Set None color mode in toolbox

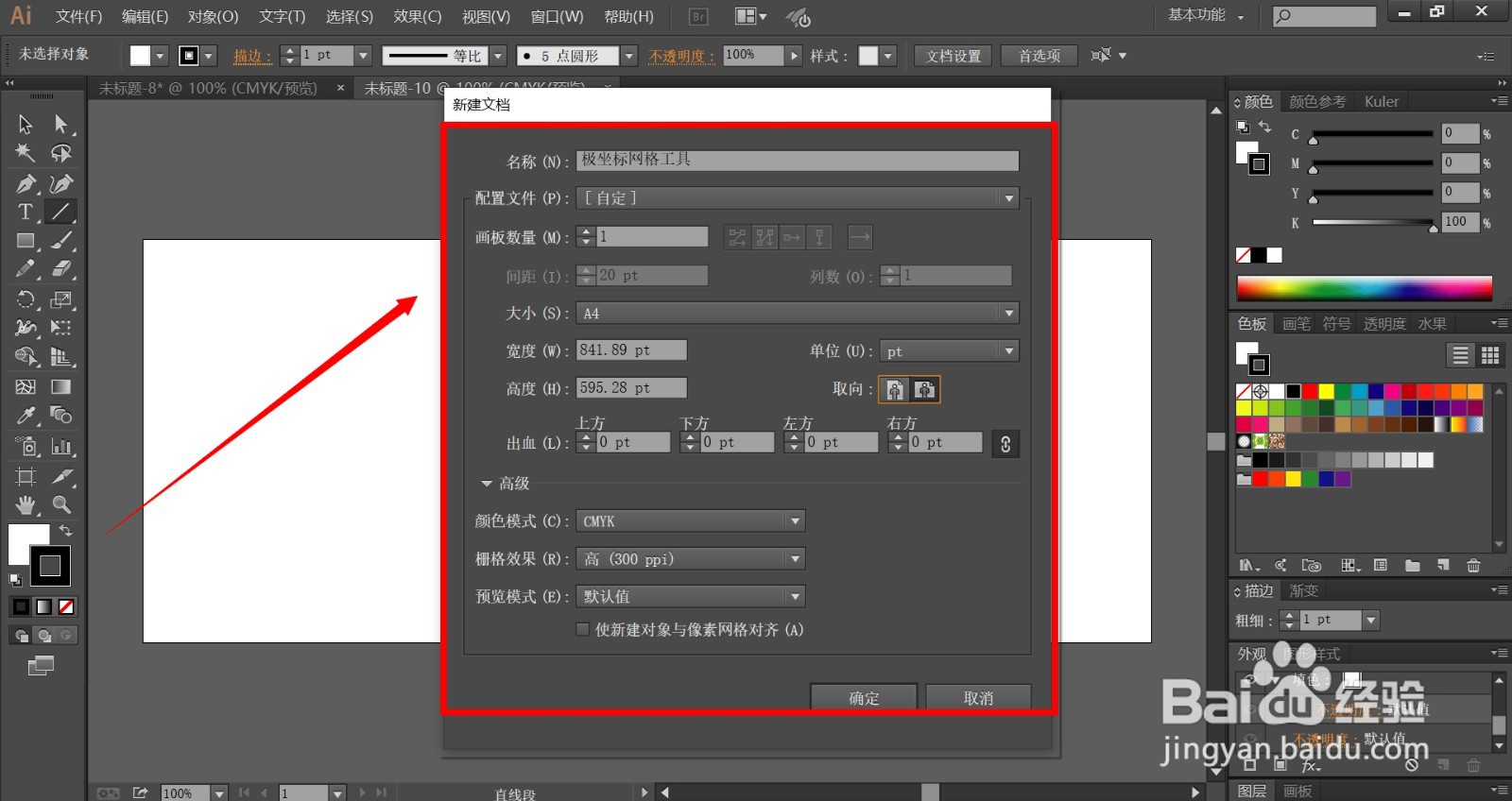click(x=66, y=606)
